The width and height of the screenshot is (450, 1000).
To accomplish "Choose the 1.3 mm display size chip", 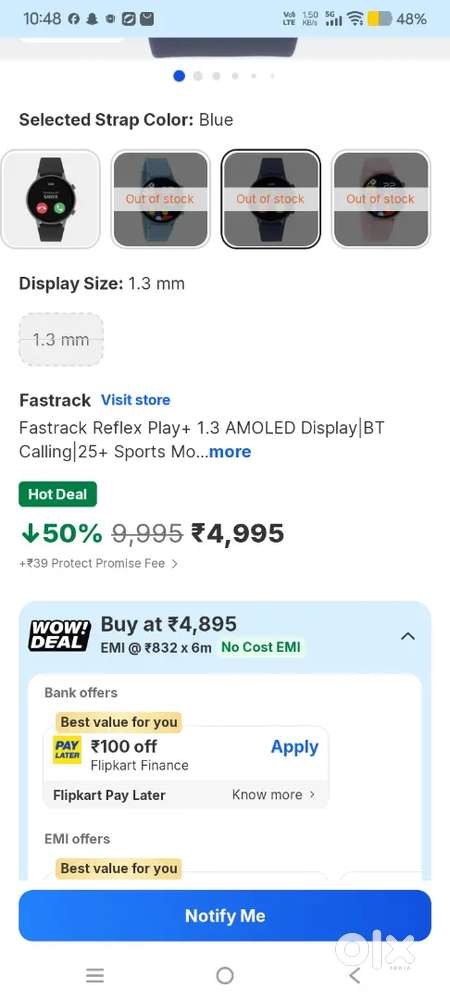I will click(61, 340).
